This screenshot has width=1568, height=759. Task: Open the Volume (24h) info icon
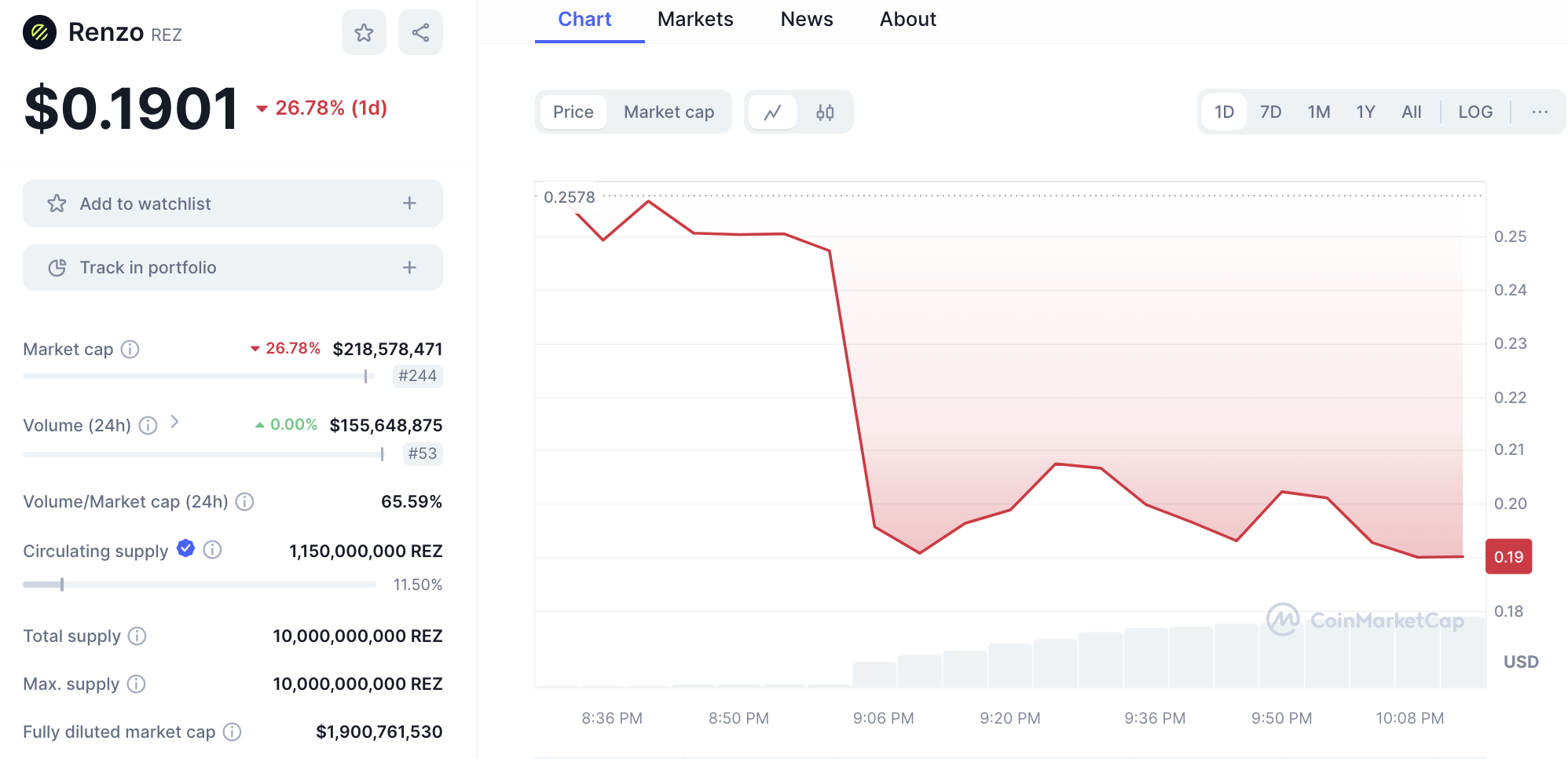(x=148, y=425)
